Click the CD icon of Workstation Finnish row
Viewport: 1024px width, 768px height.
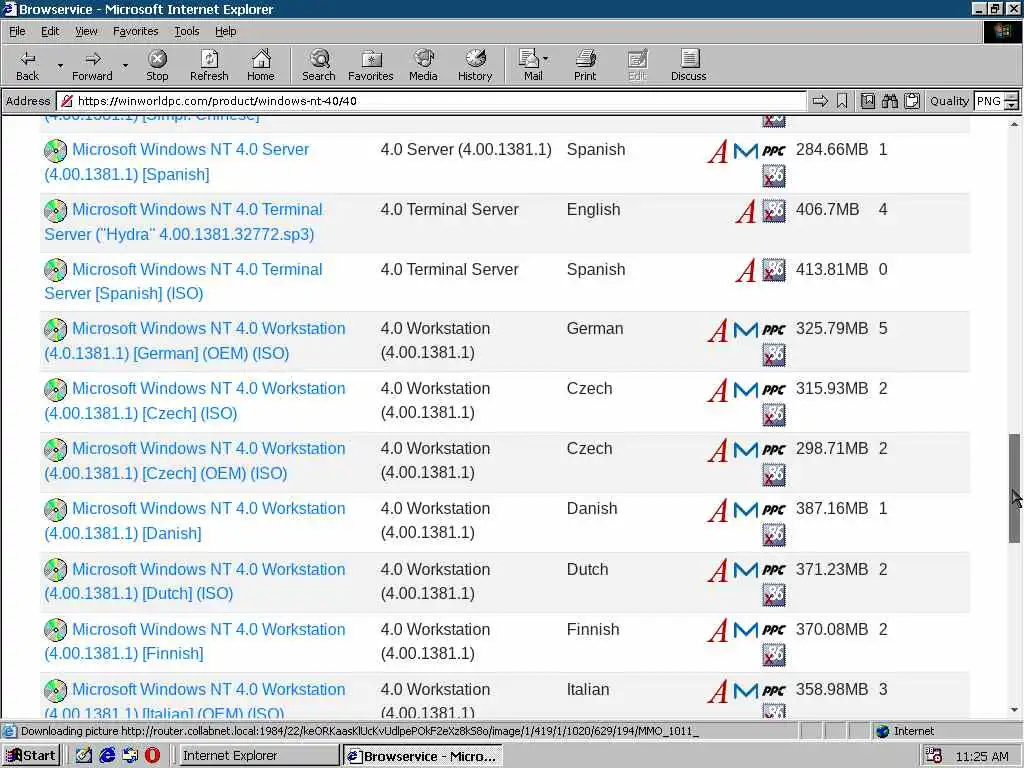pos(56,630)
